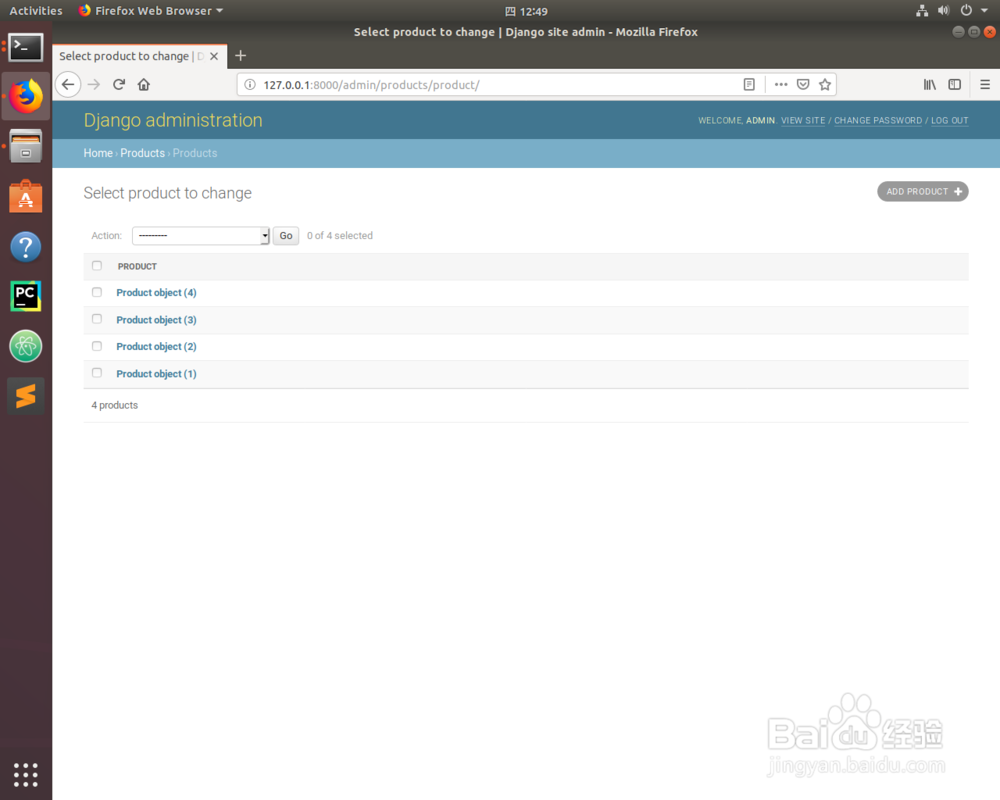The width and height of the screenshot is (1000, 800).
Task: Click the '4 products' count text
Action: pos(114,405)
